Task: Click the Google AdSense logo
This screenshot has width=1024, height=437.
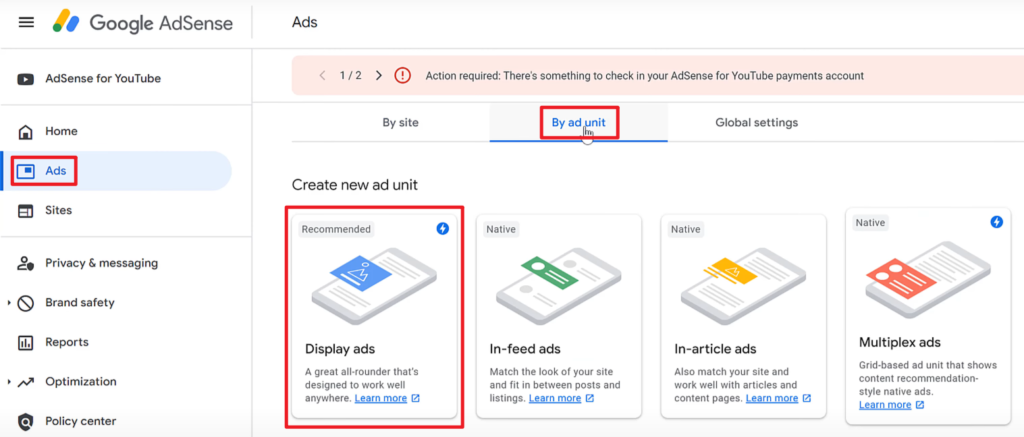Action: point(143,23)
